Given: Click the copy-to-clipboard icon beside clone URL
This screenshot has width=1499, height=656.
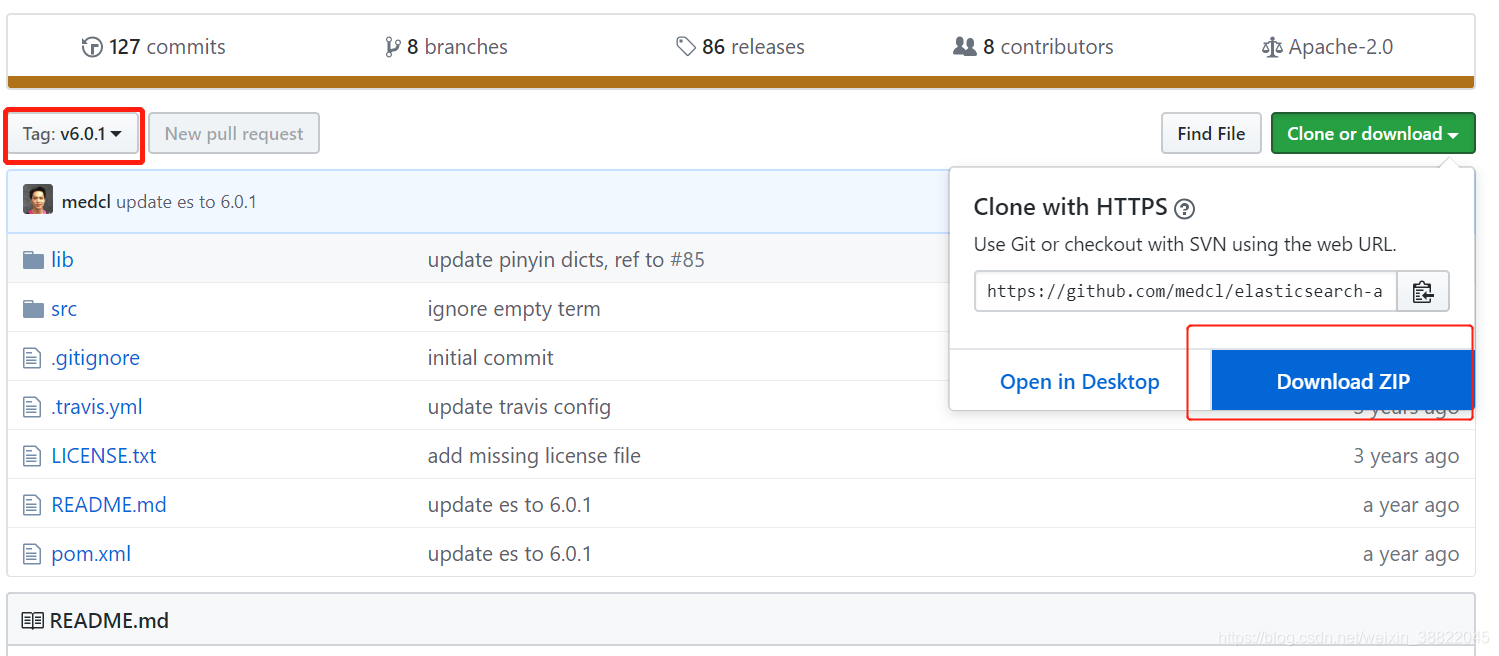Looking at the screenshot, I should pyautogui.click(x=1423, y=291).
